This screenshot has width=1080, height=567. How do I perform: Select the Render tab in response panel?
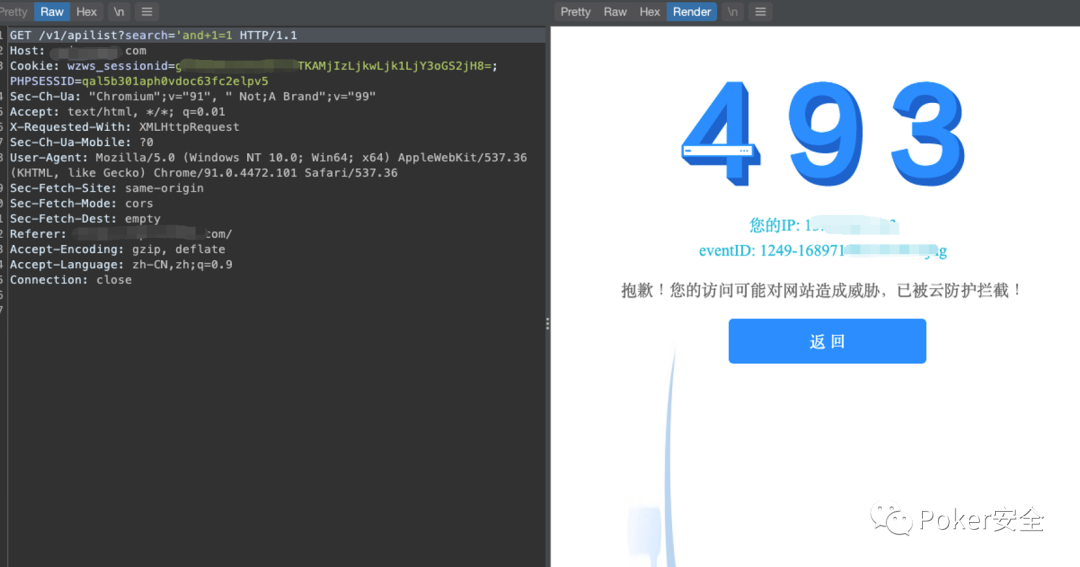point(692,12)
